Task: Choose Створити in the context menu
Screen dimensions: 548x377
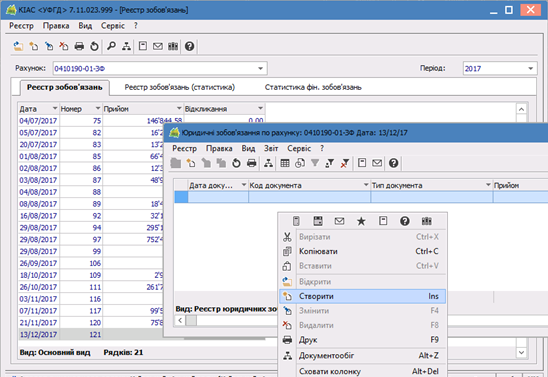Action: point(363,296)
